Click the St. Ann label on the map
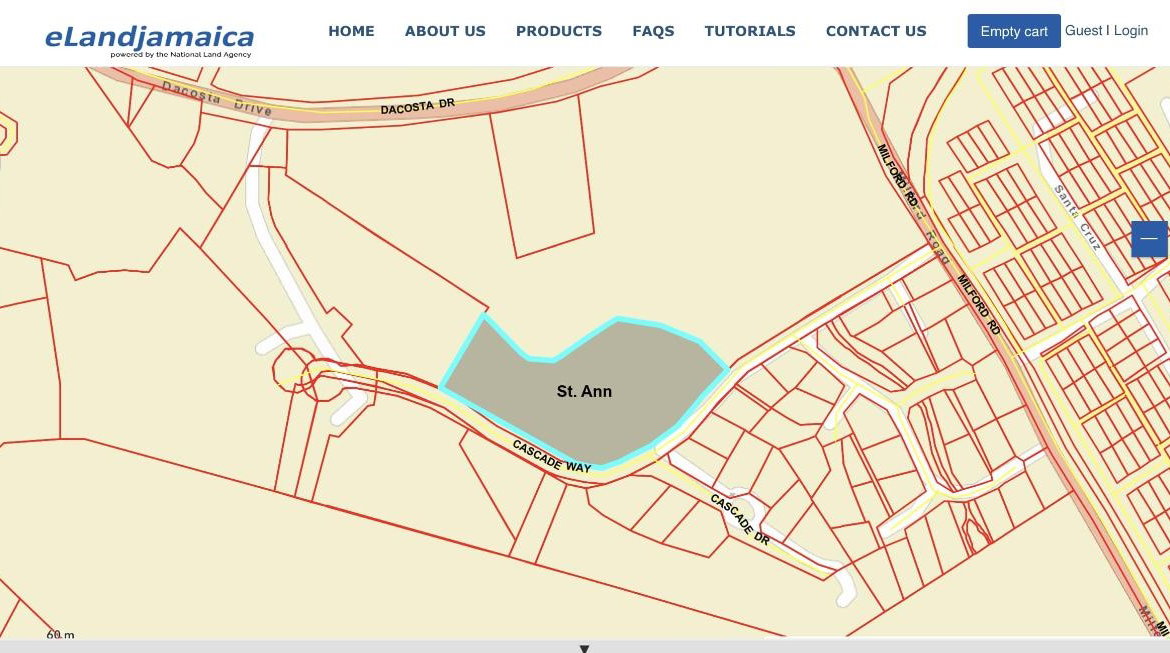Screen dimensions: 1170x653 click(587, 391)
